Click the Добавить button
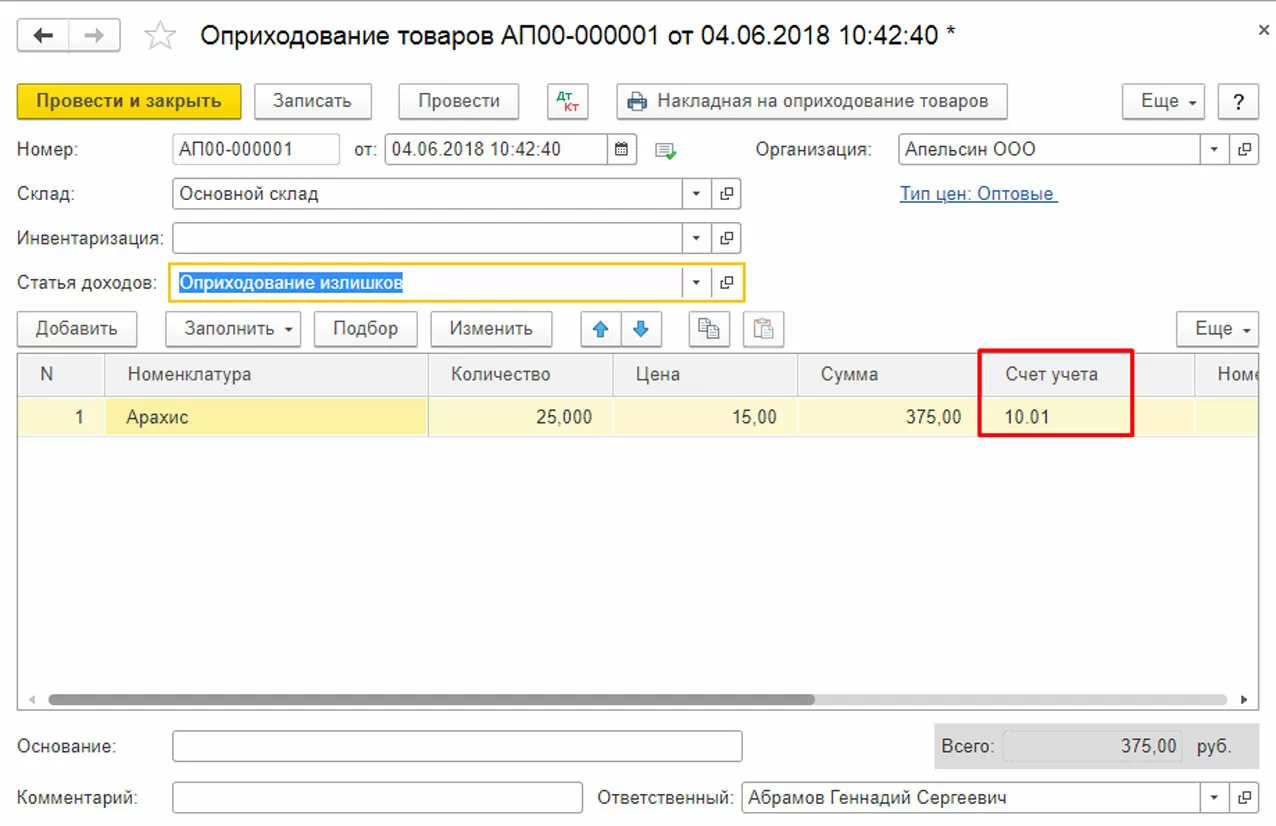 77,329
